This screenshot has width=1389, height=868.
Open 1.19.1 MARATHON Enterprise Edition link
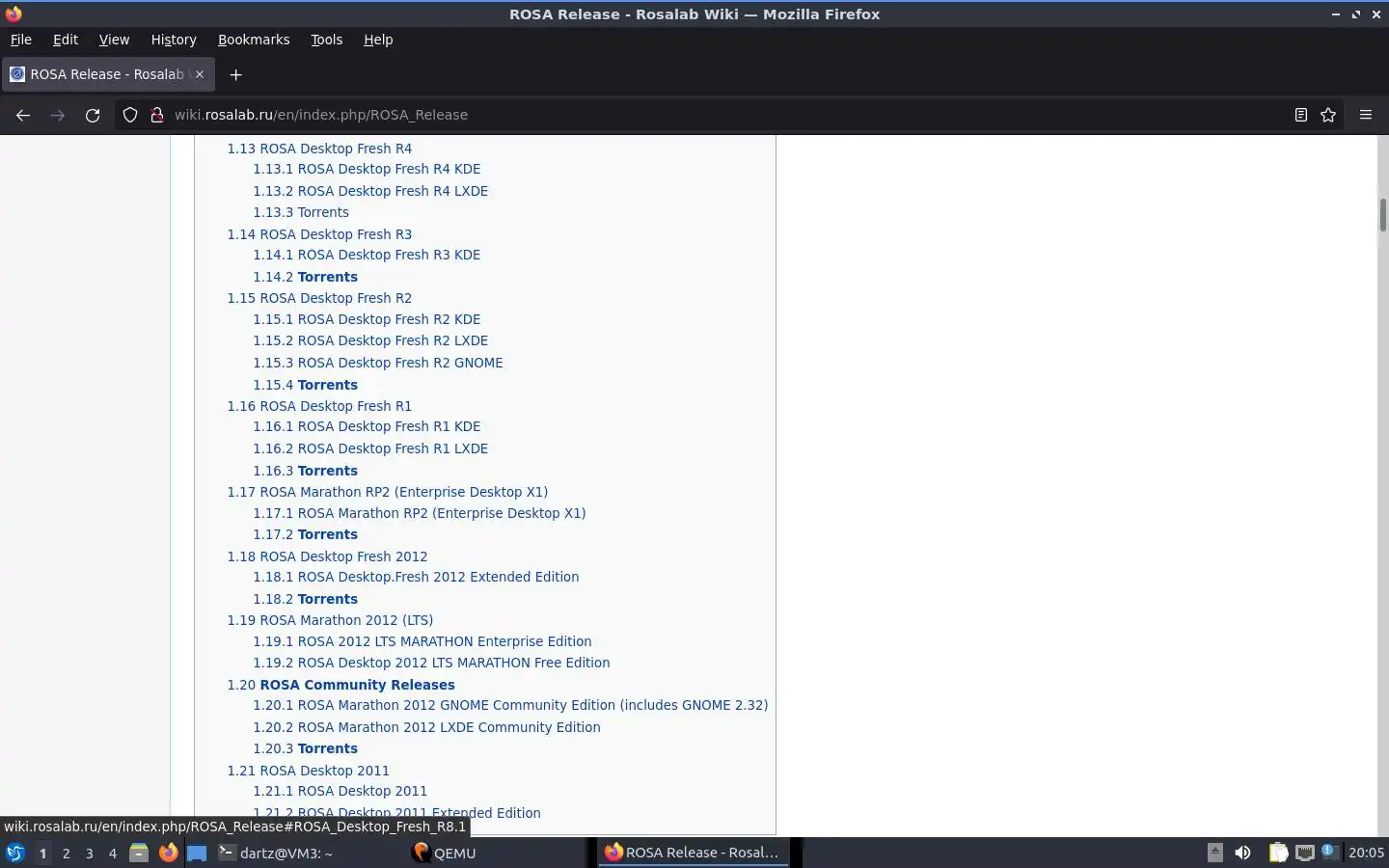422,641
